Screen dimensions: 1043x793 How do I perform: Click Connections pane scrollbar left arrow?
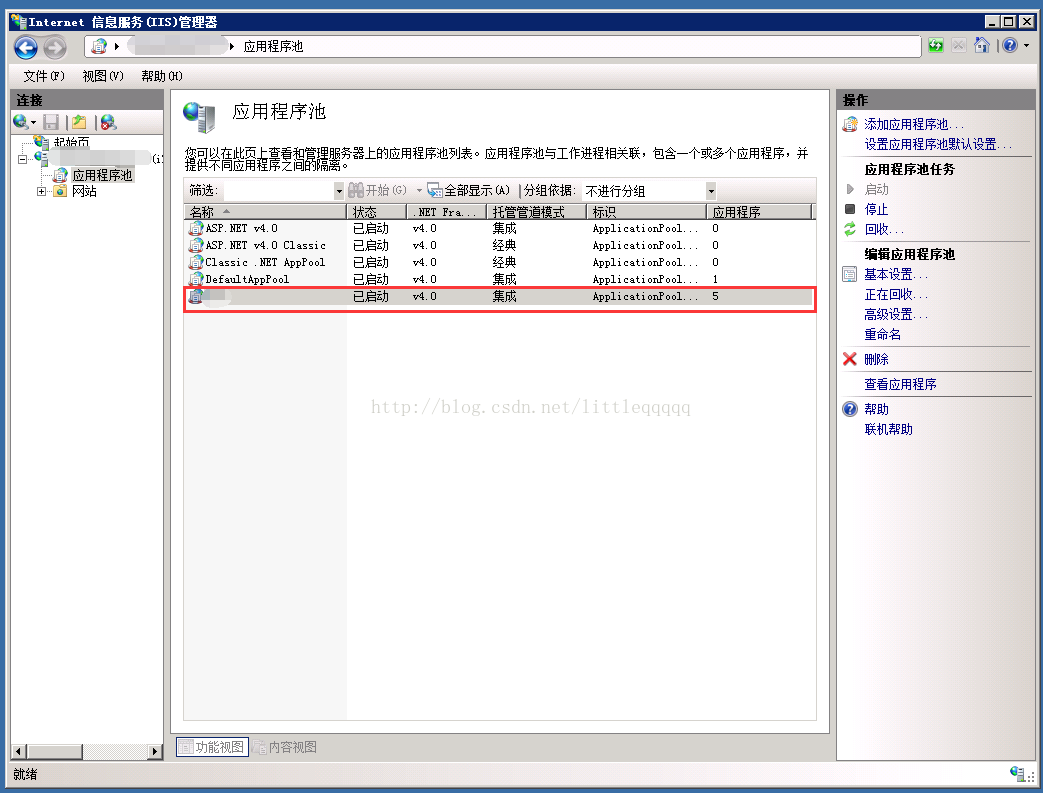coord(19,752)
